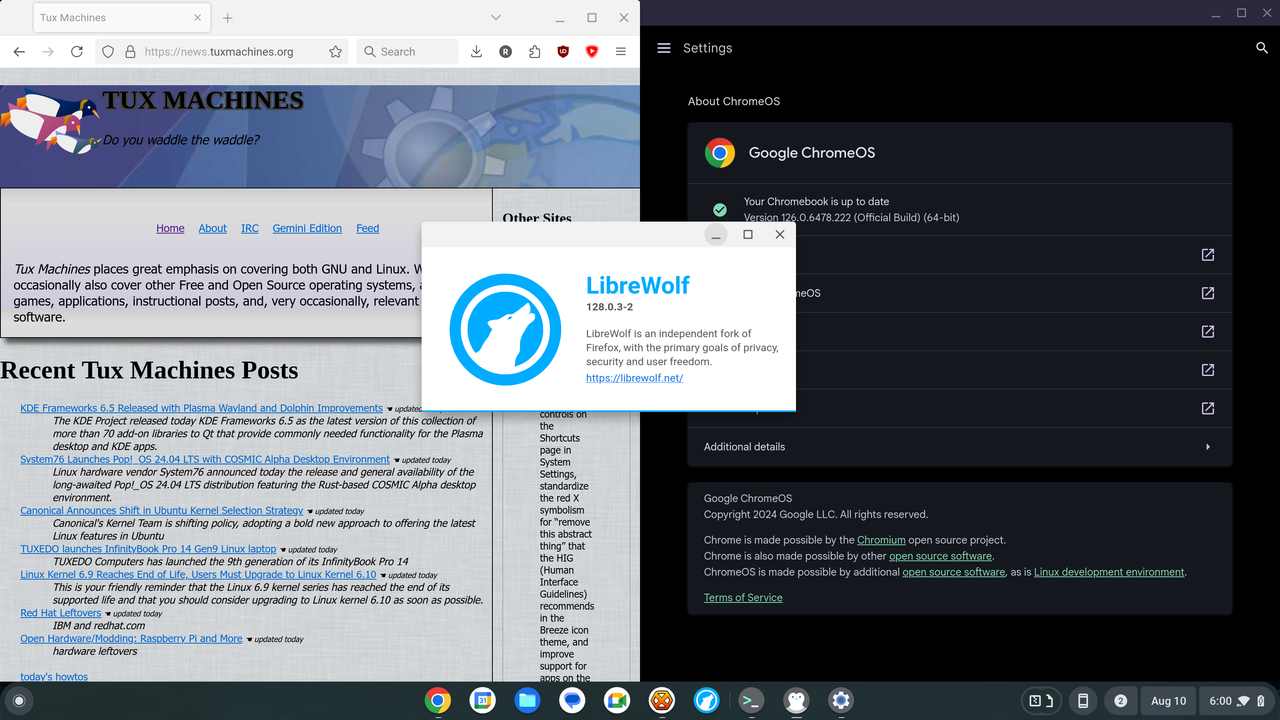
Task: Open the Linux development environment link
Action: click(x=1109, y=572)
